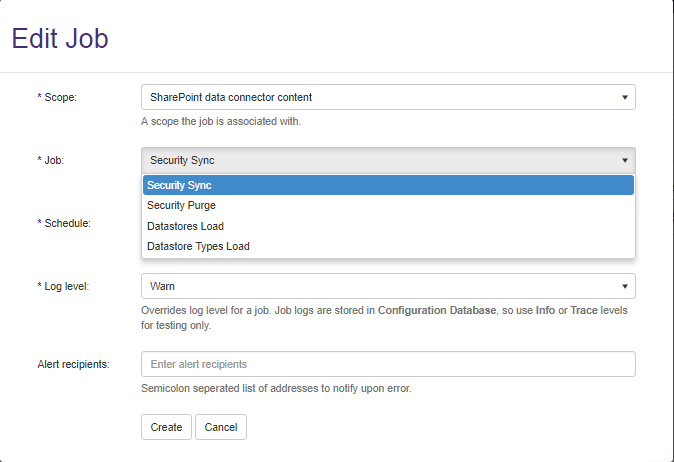The width and height of the screenshot is (674, 462).
Task: Click the Scope help text description
Action: coord(220,121)
